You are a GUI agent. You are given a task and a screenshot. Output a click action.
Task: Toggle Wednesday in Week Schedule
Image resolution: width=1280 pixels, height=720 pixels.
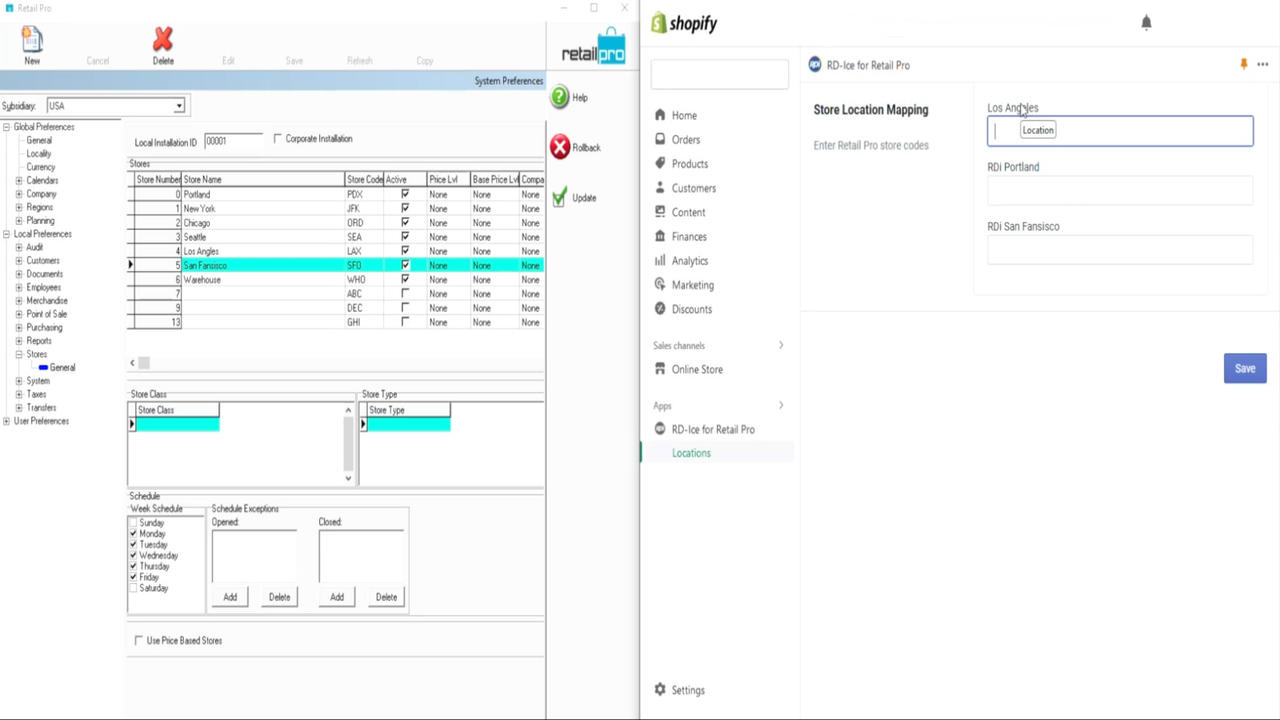tap(134, 555)
